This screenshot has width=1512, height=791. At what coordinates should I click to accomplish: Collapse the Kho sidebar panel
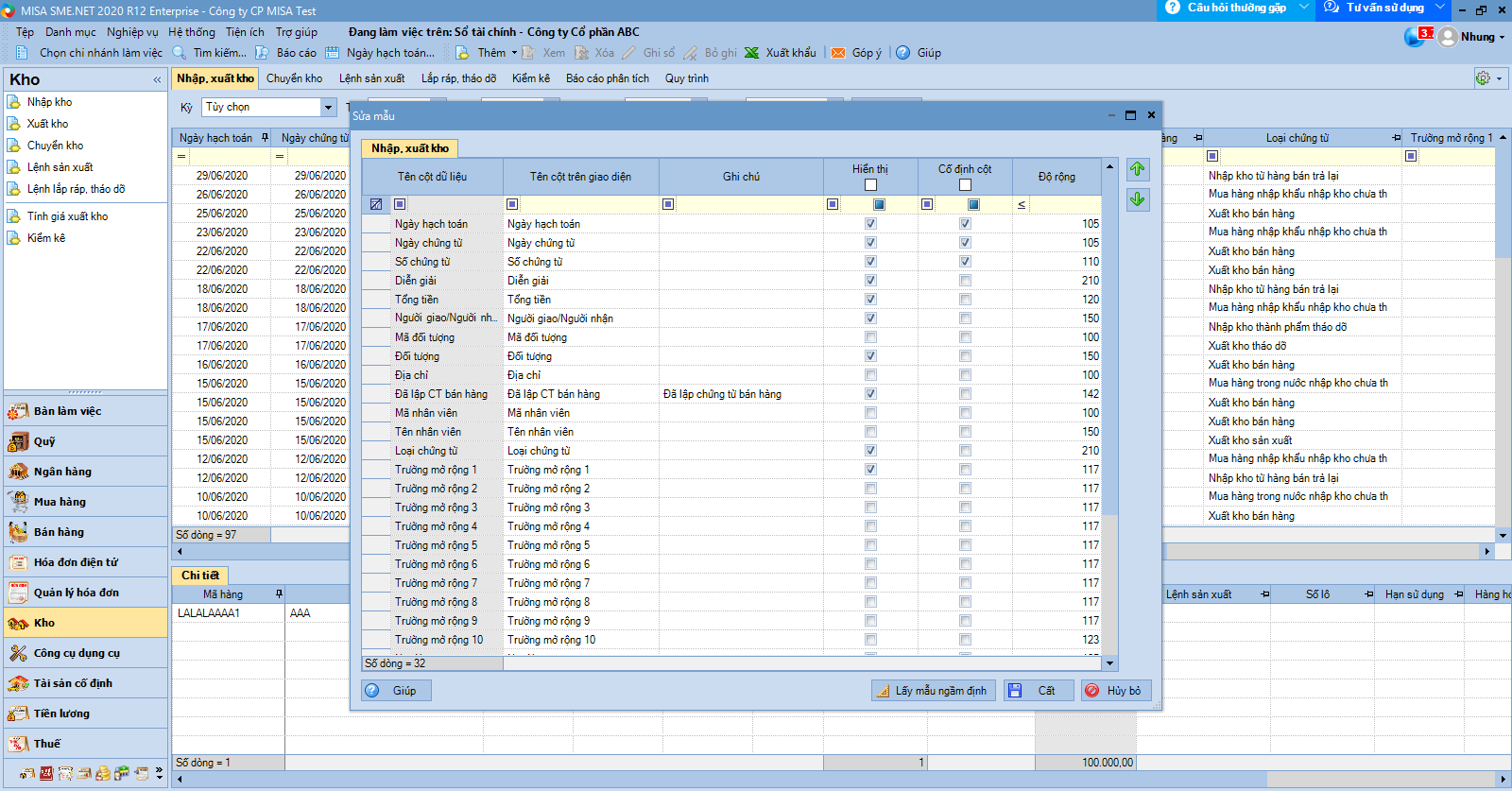pos(157,80)
